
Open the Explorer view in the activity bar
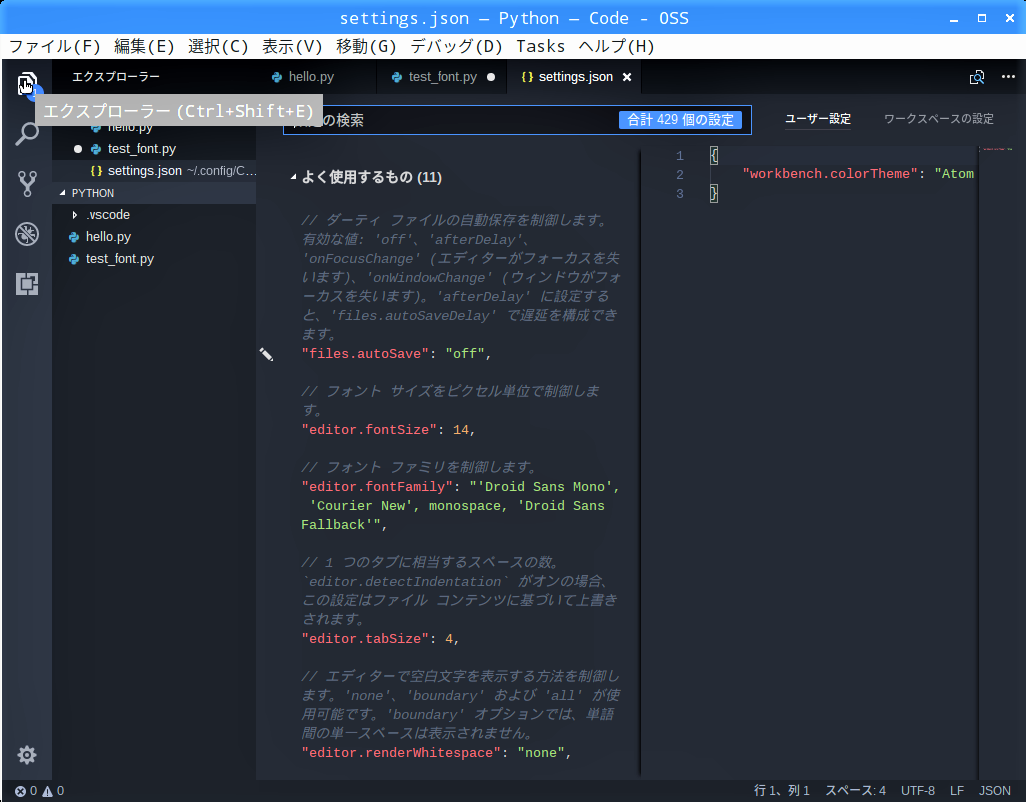coord(27,84)
